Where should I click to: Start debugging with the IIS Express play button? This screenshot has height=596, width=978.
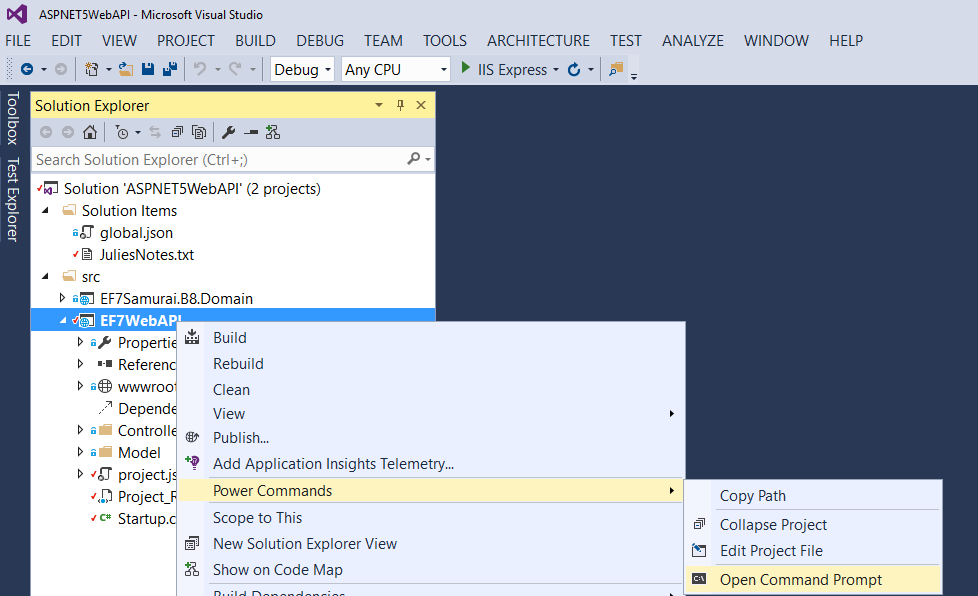[x=465, y=69]
